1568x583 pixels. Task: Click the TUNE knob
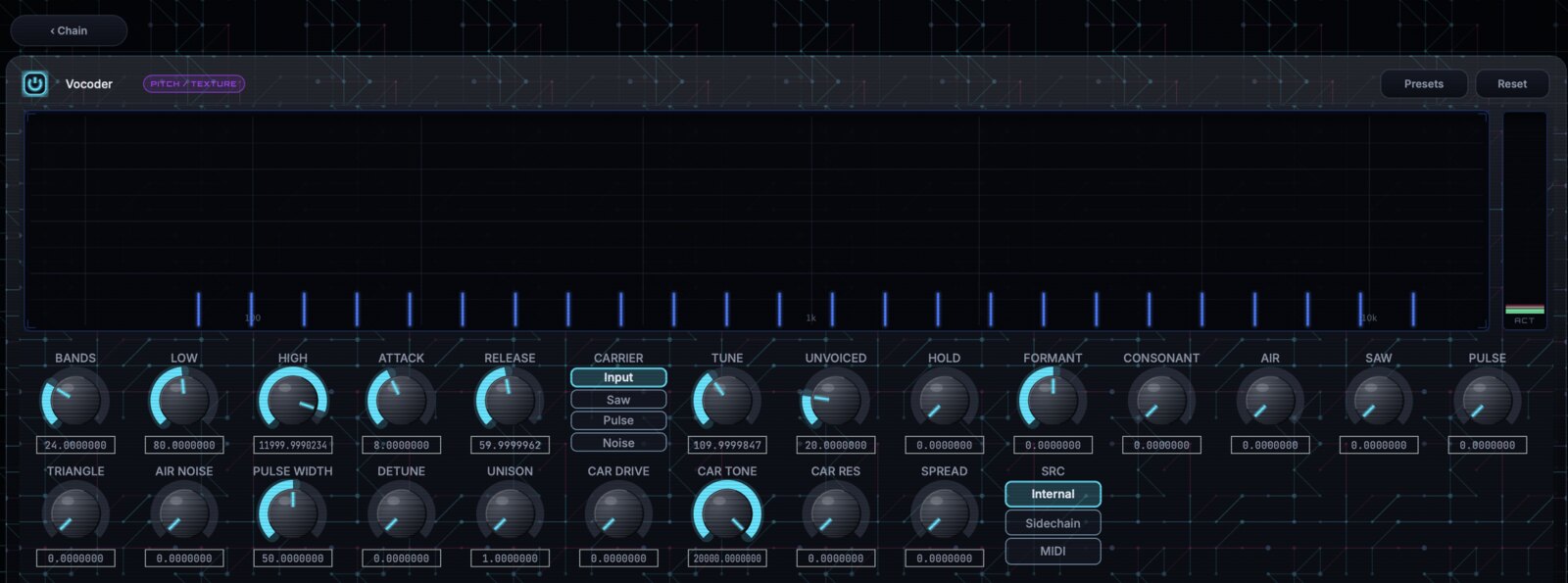[727, 401]
